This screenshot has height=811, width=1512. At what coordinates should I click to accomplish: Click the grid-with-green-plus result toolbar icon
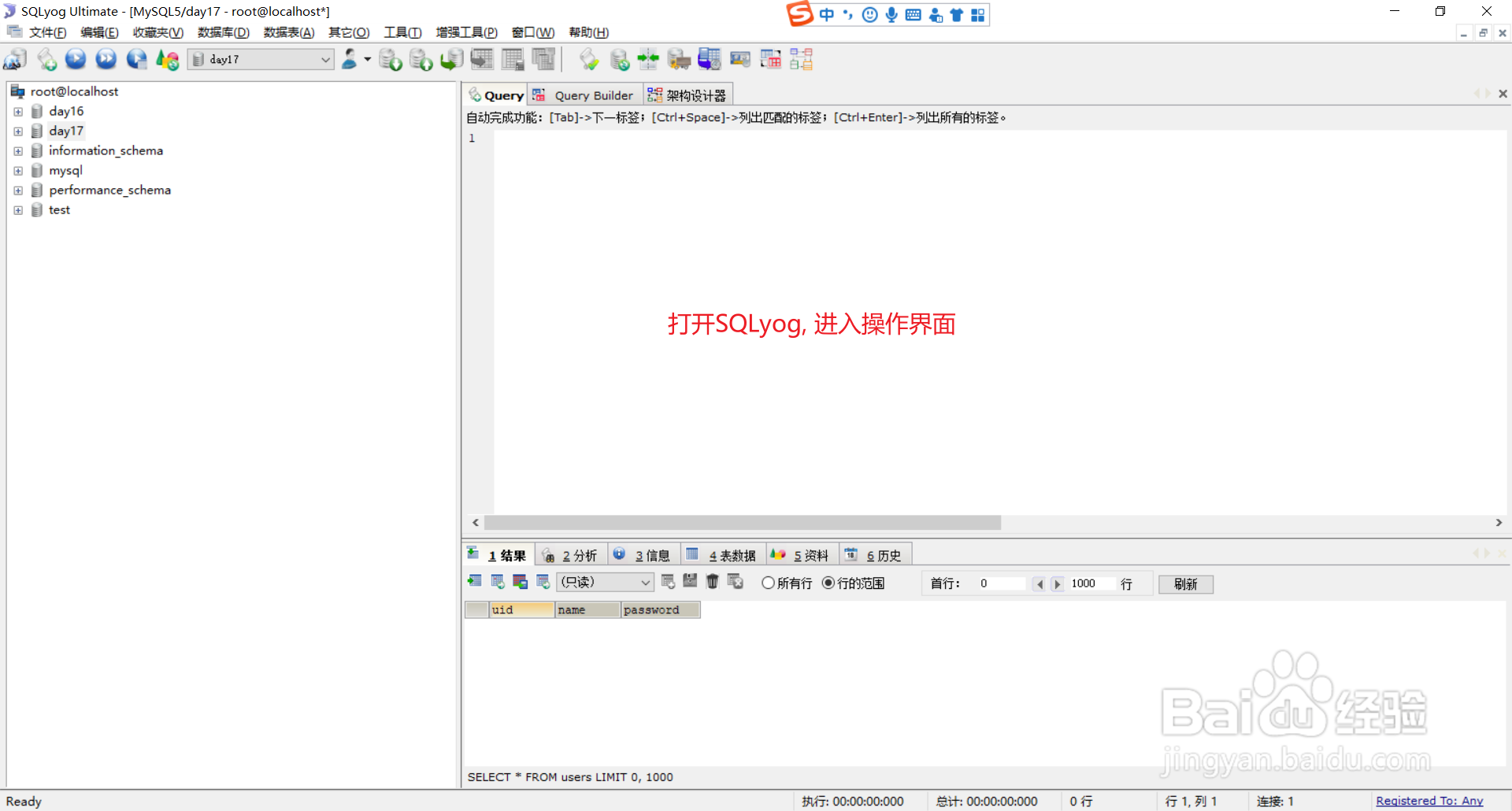(498, 581)
